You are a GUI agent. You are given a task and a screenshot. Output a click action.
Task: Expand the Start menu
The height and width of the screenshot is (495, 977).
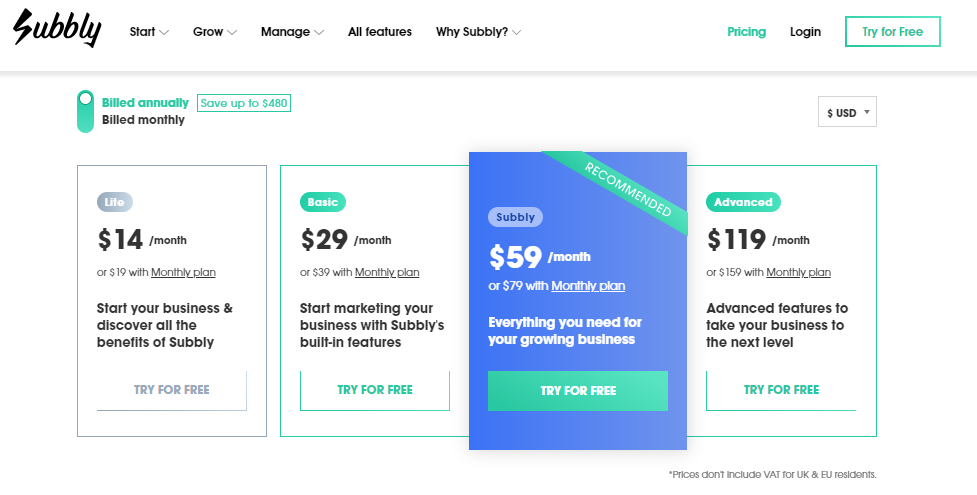[149, 32]
